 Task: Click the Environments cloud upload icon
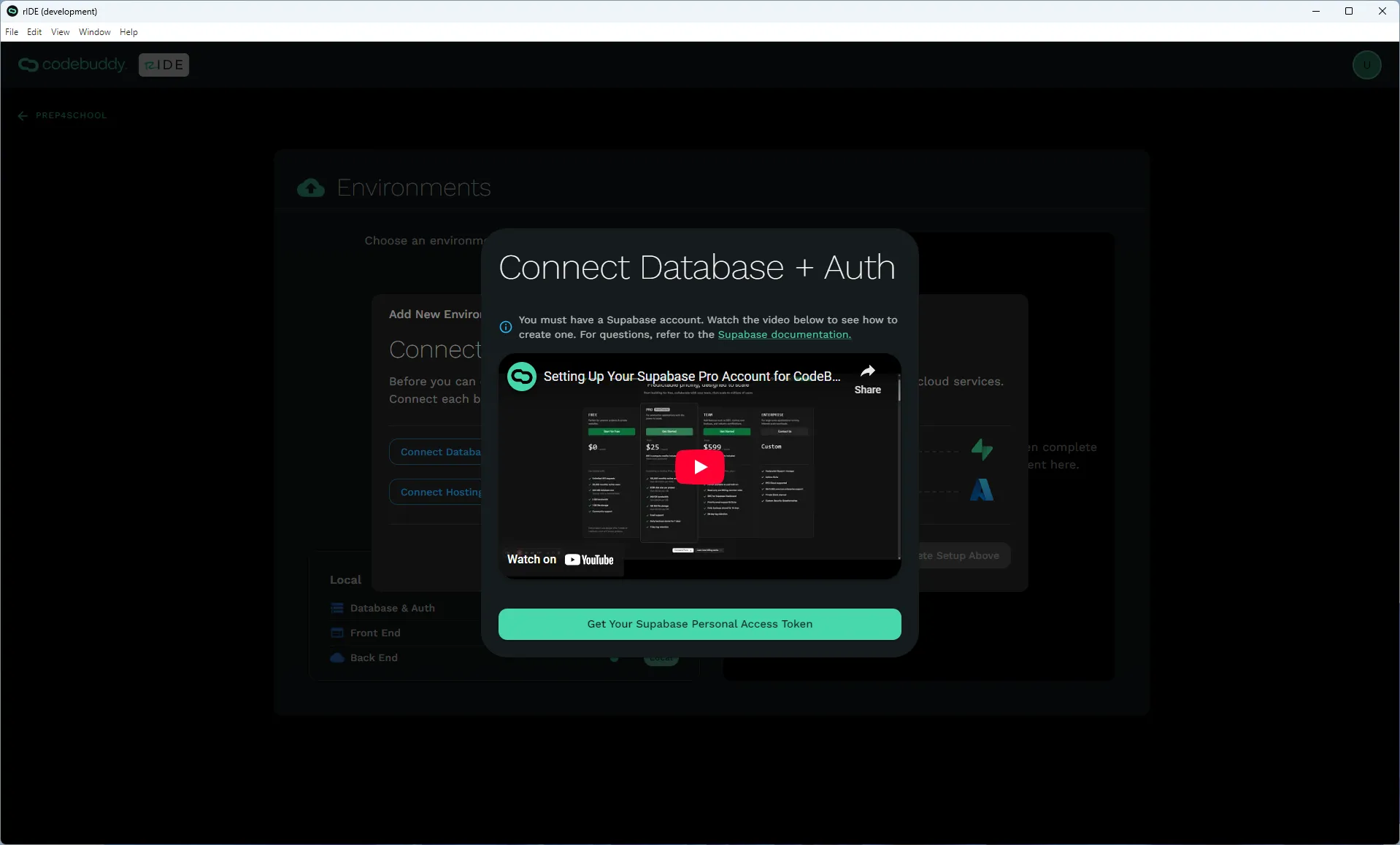(x=311, y=188)
